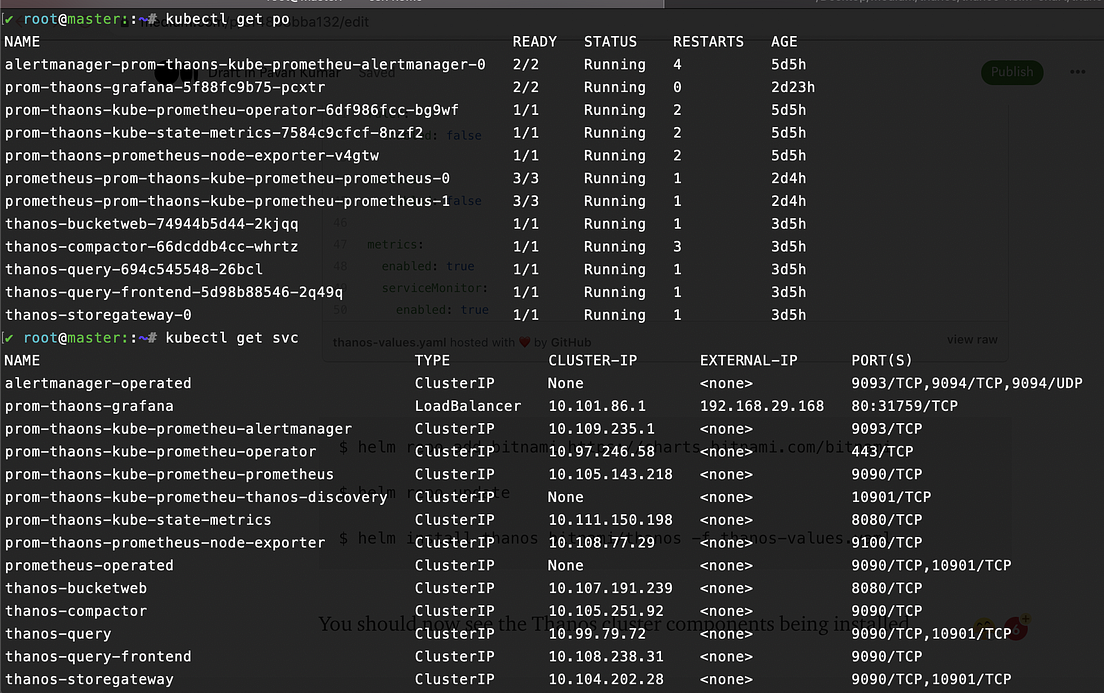This screenshot has width=1104, height=693.
Task: Click pod name thanos-query-frontend-5d98b88546-2q49q
Action: (174, 292)
